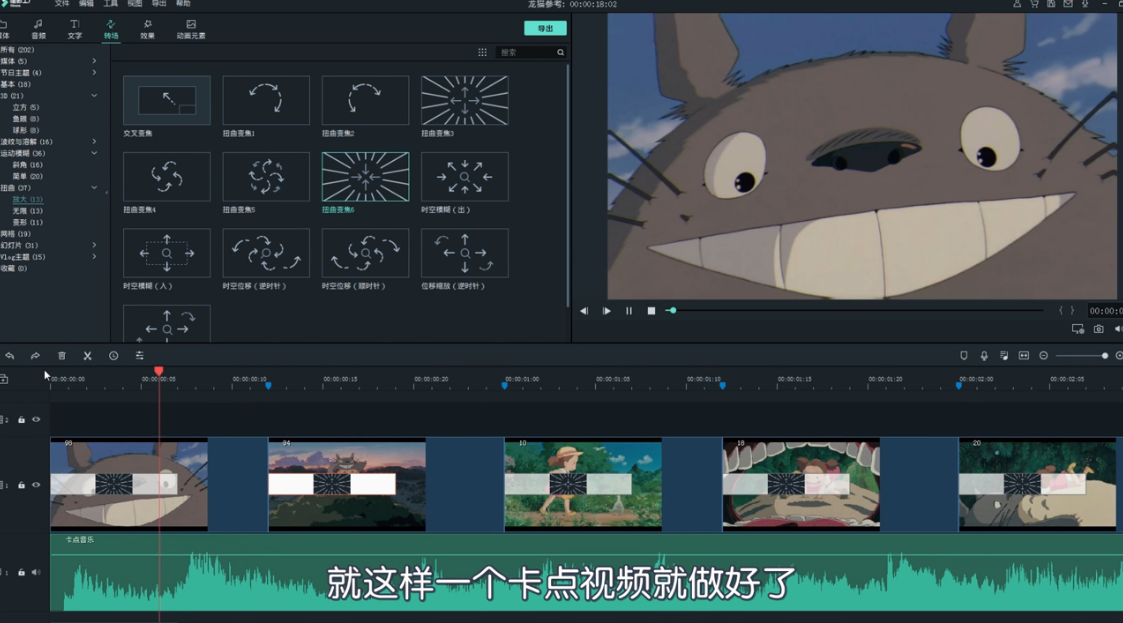1123x623 pixels.
Task: Click the add track icon left of ruler
Action: coord(4,379)
